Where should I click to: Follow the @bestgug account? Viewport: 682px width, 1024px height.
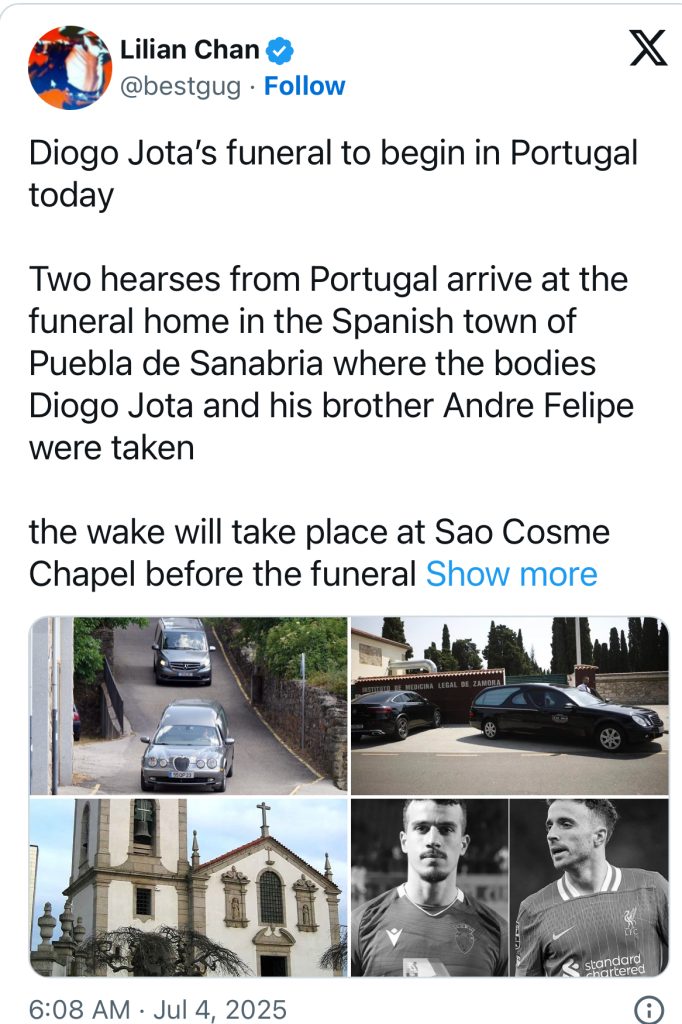(x=304, y=86)
